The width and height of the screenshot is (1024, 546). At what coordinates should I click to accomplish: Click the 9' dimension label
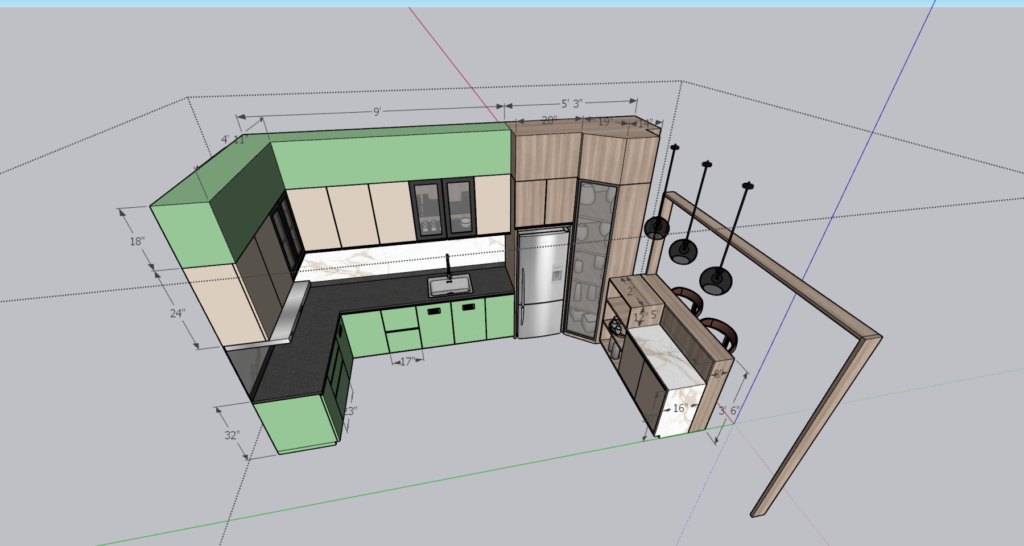tap(376, 112)
